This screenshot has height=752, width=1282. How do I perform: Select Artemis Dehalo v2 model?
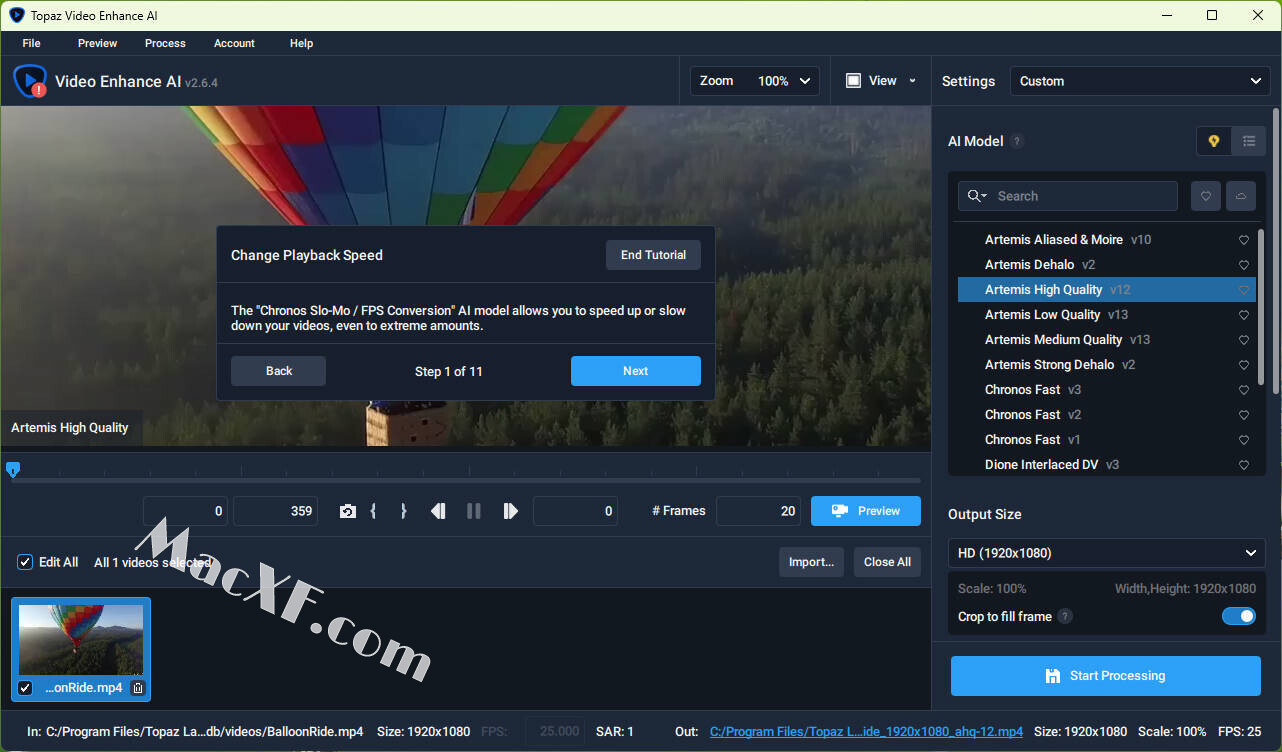click(x=1107, y=265)
